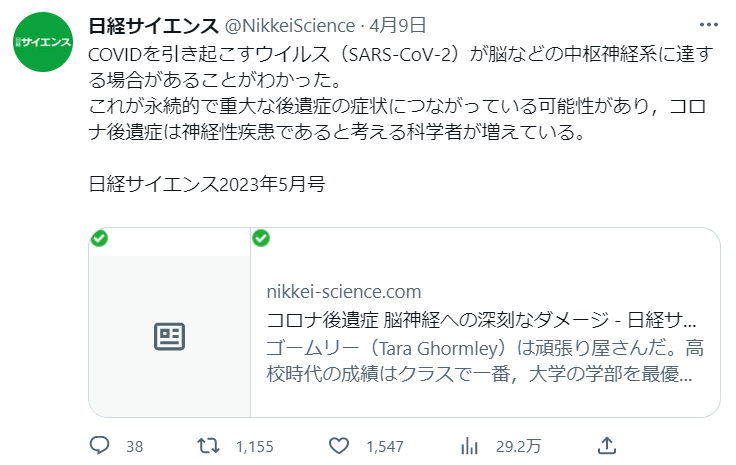Screen dimensions: 736x465
Task: Retweet using the arrows icon
Action: pos(208,445)
